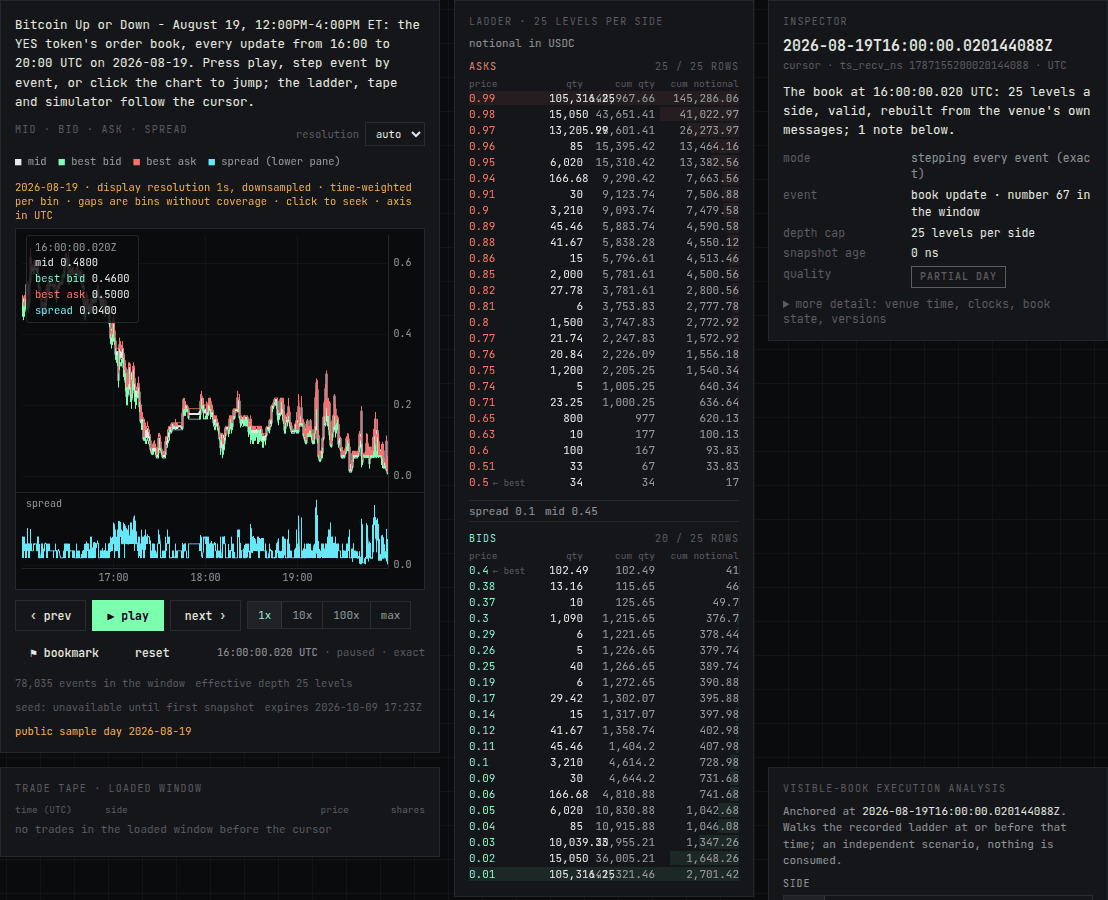Viewport: 1108px width, 900px height.
Task: Click the green best bid legend swatch
Action: [x=61, y=162]
